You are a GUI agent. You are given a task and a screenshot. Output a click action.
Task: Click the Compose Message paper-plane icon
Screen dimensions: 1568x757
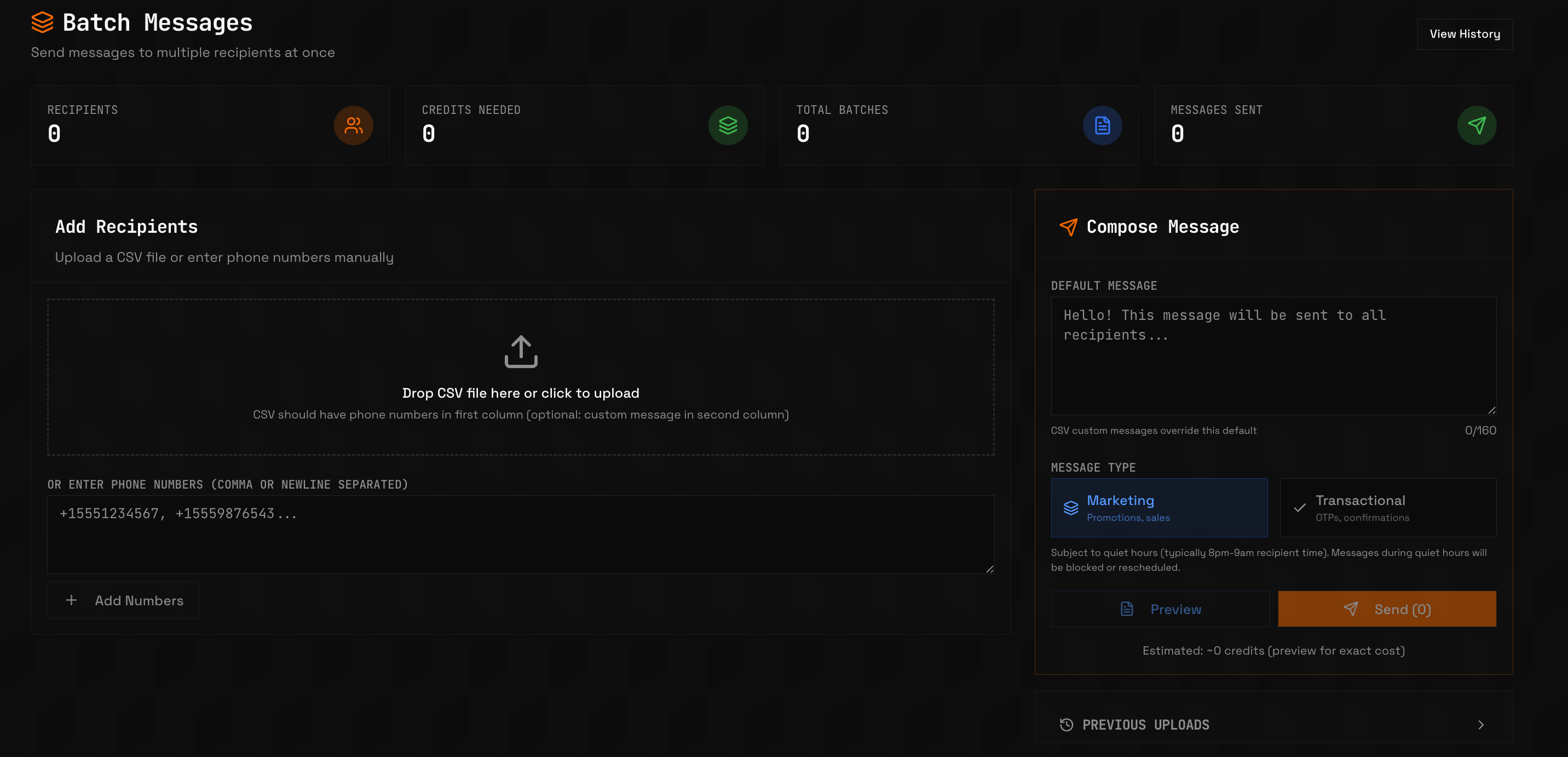click(1068, 227)
